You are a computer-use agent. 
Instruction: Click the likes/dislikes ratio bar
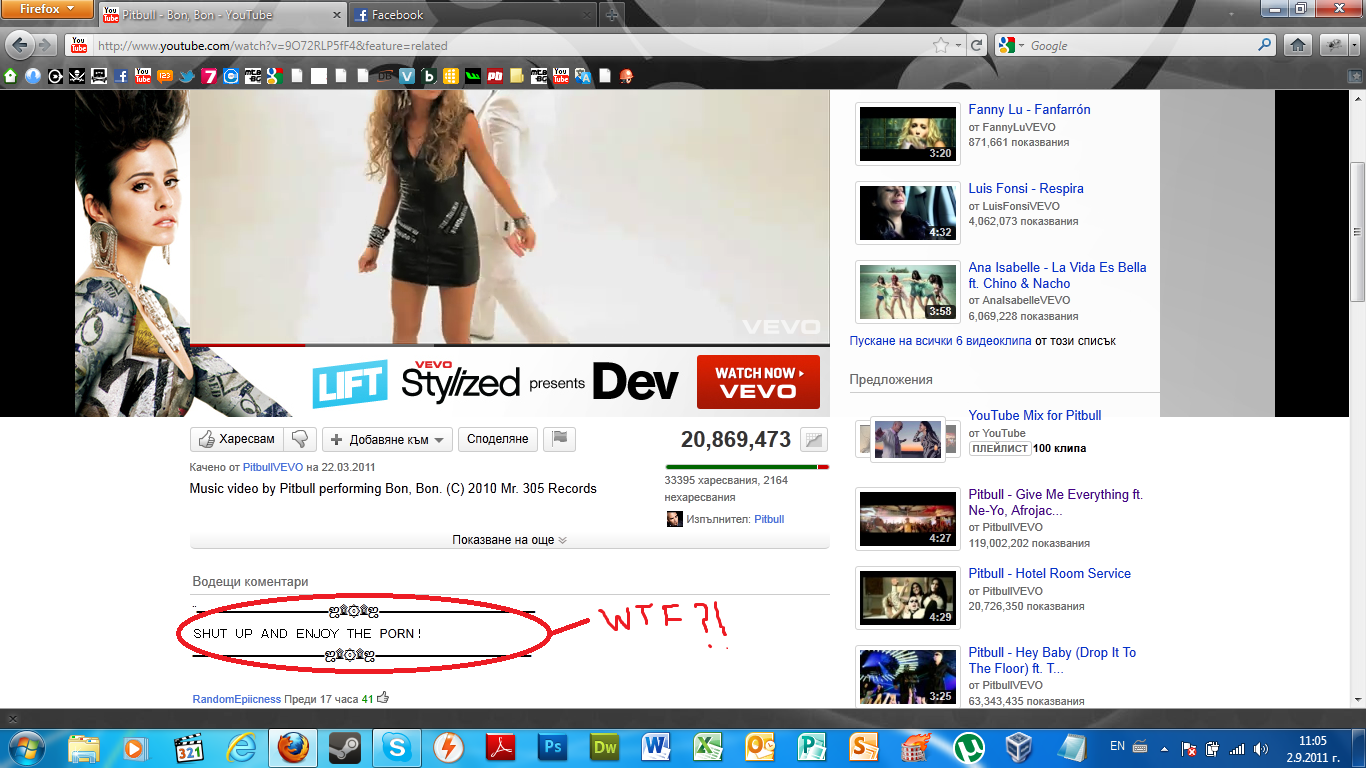coord(747,466)
